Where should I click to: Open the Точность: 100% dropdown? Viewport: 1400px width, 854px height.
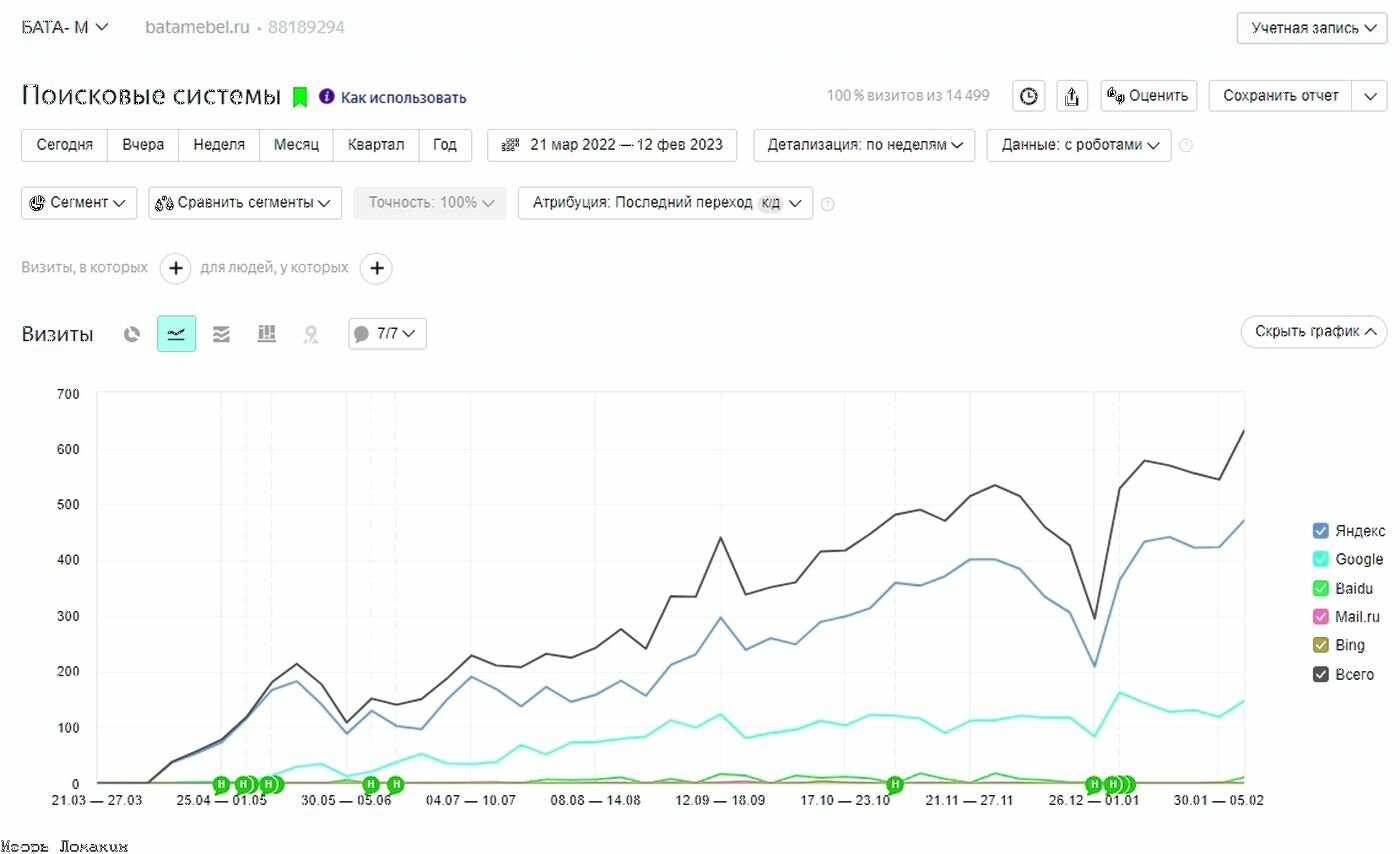(430, 203)
